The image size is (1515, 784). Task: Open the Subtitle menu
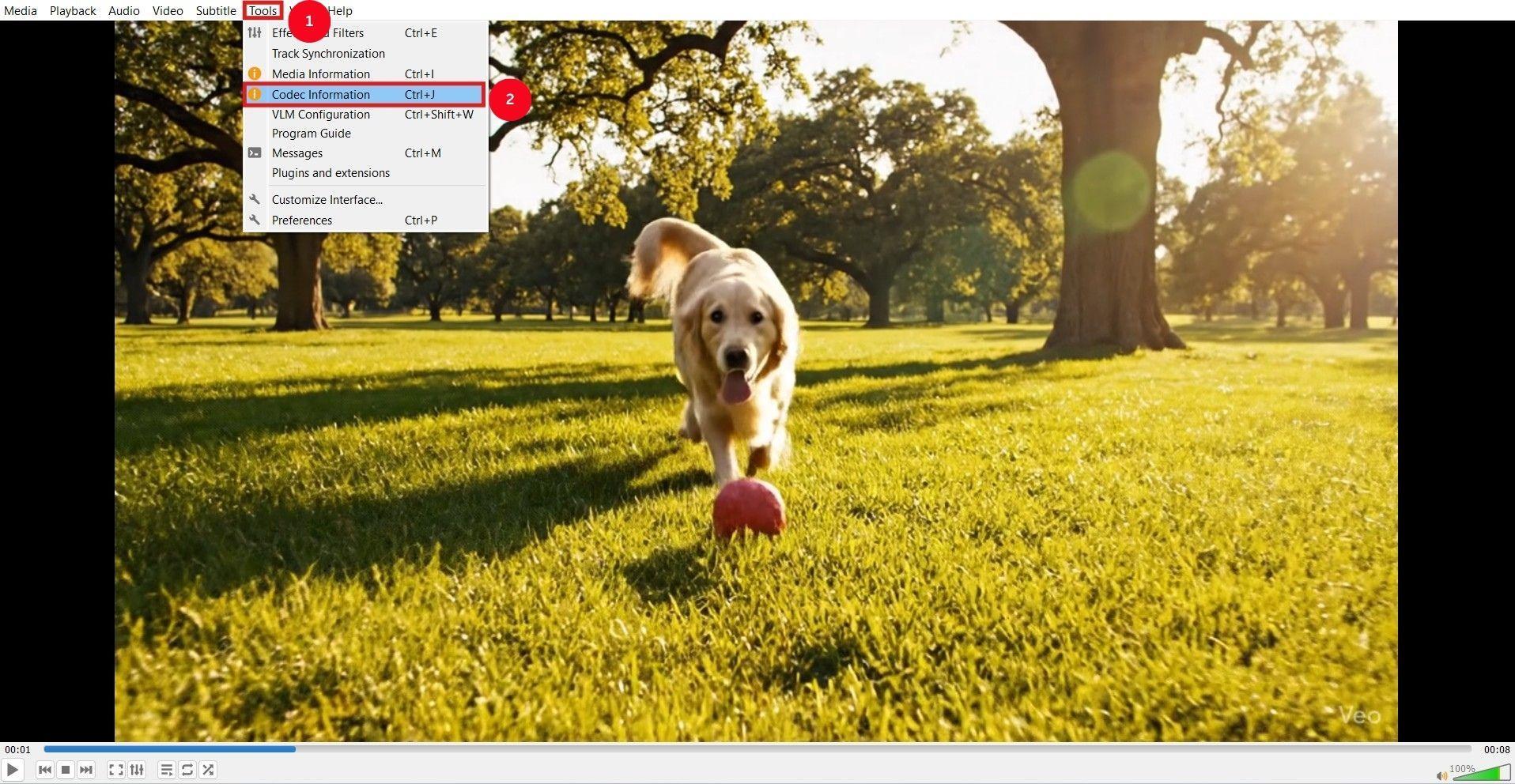point(215,10)
